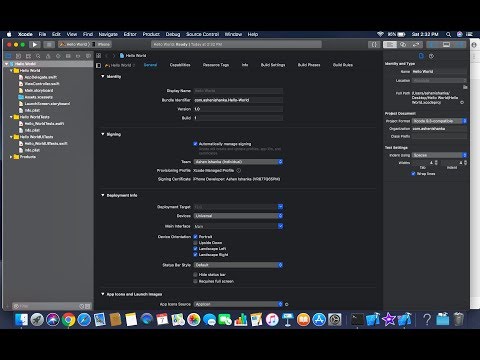The image size is (480, 360).
Task: Enable the Upside Down orientation checkbox
Action: 195,243
